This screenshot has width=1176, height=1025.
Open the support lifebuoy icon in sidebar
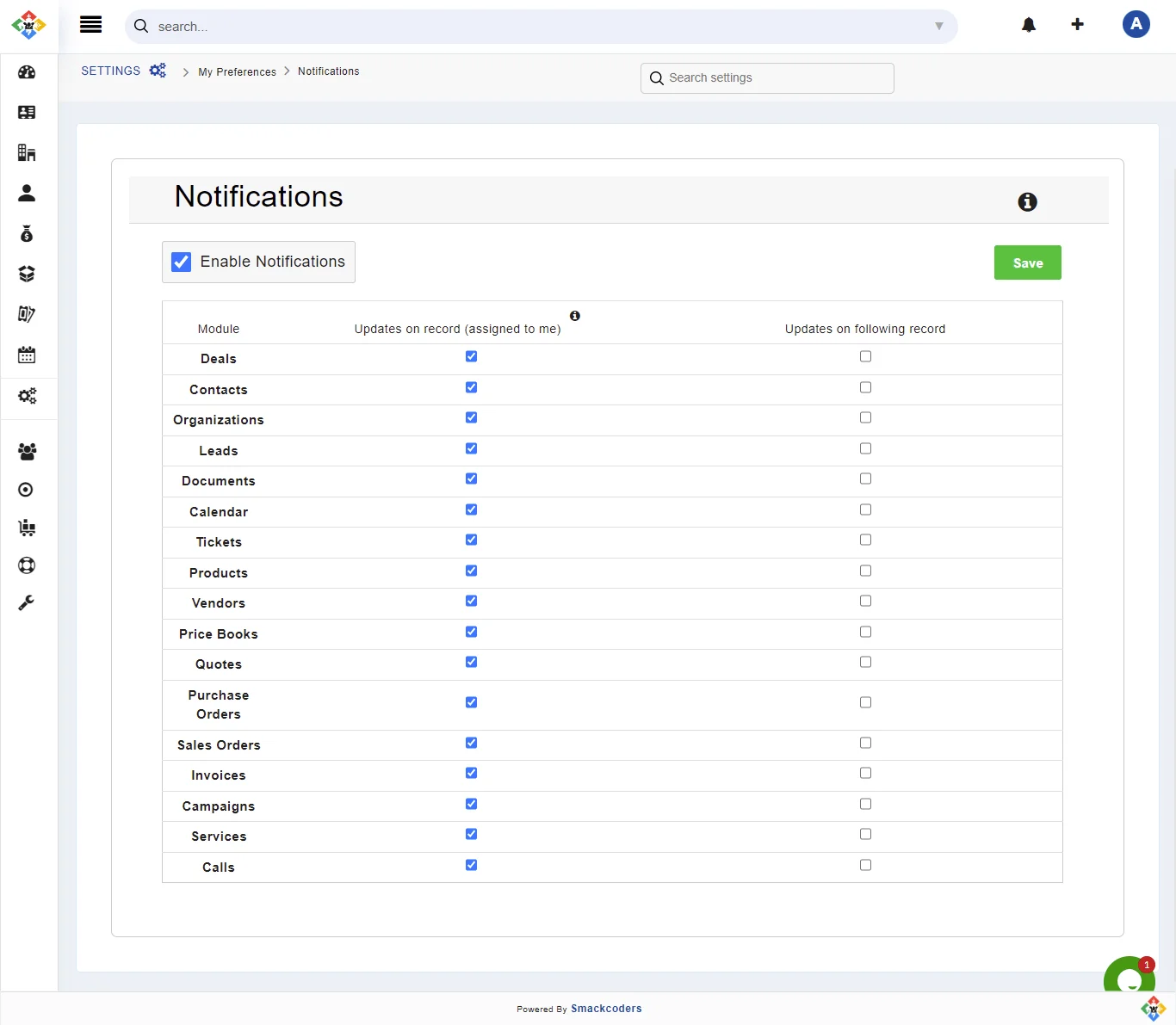pyautogui.click(x=27, y=565)
